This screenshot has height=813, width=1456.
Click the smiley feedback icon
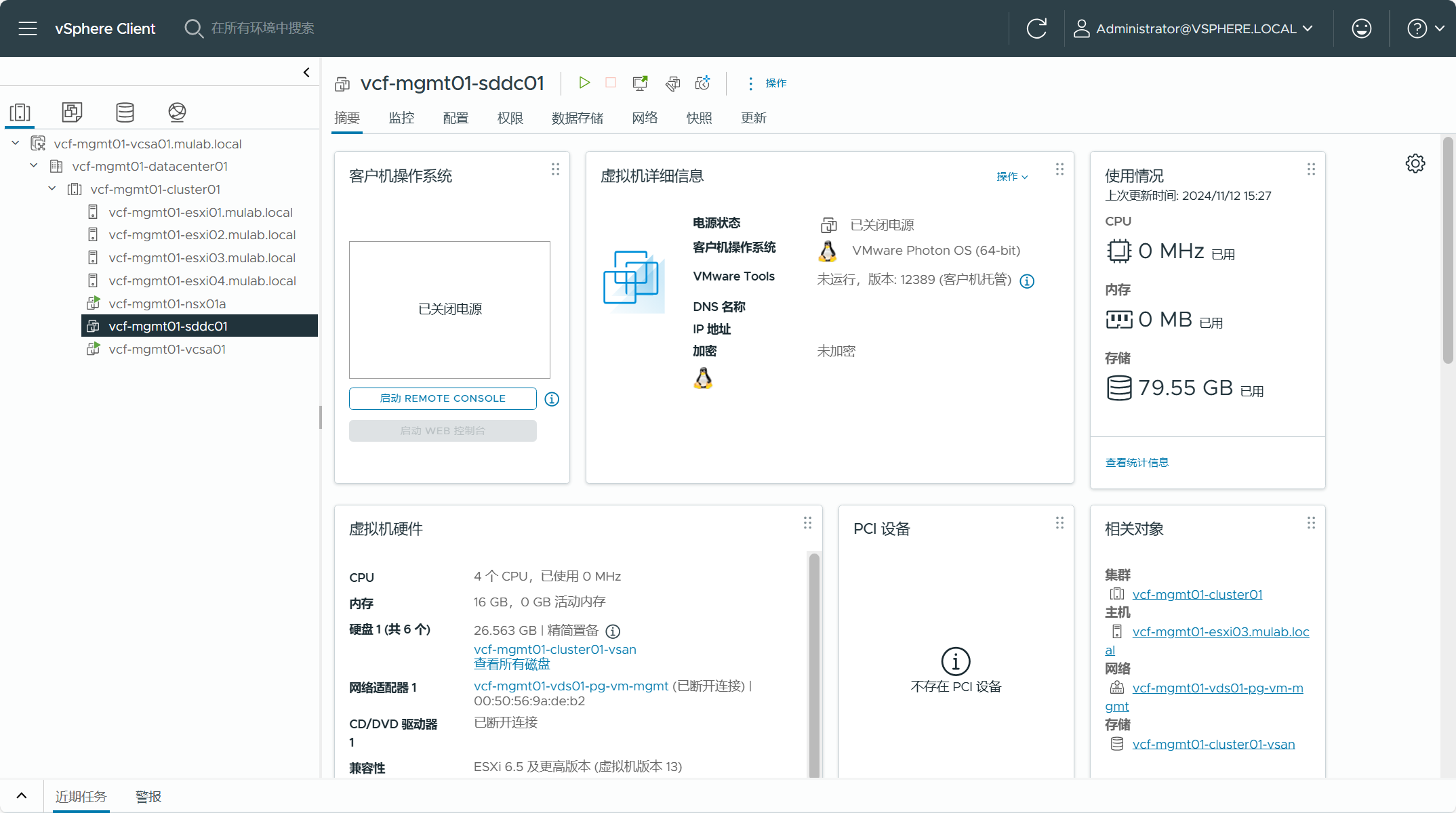(1361, 28)
